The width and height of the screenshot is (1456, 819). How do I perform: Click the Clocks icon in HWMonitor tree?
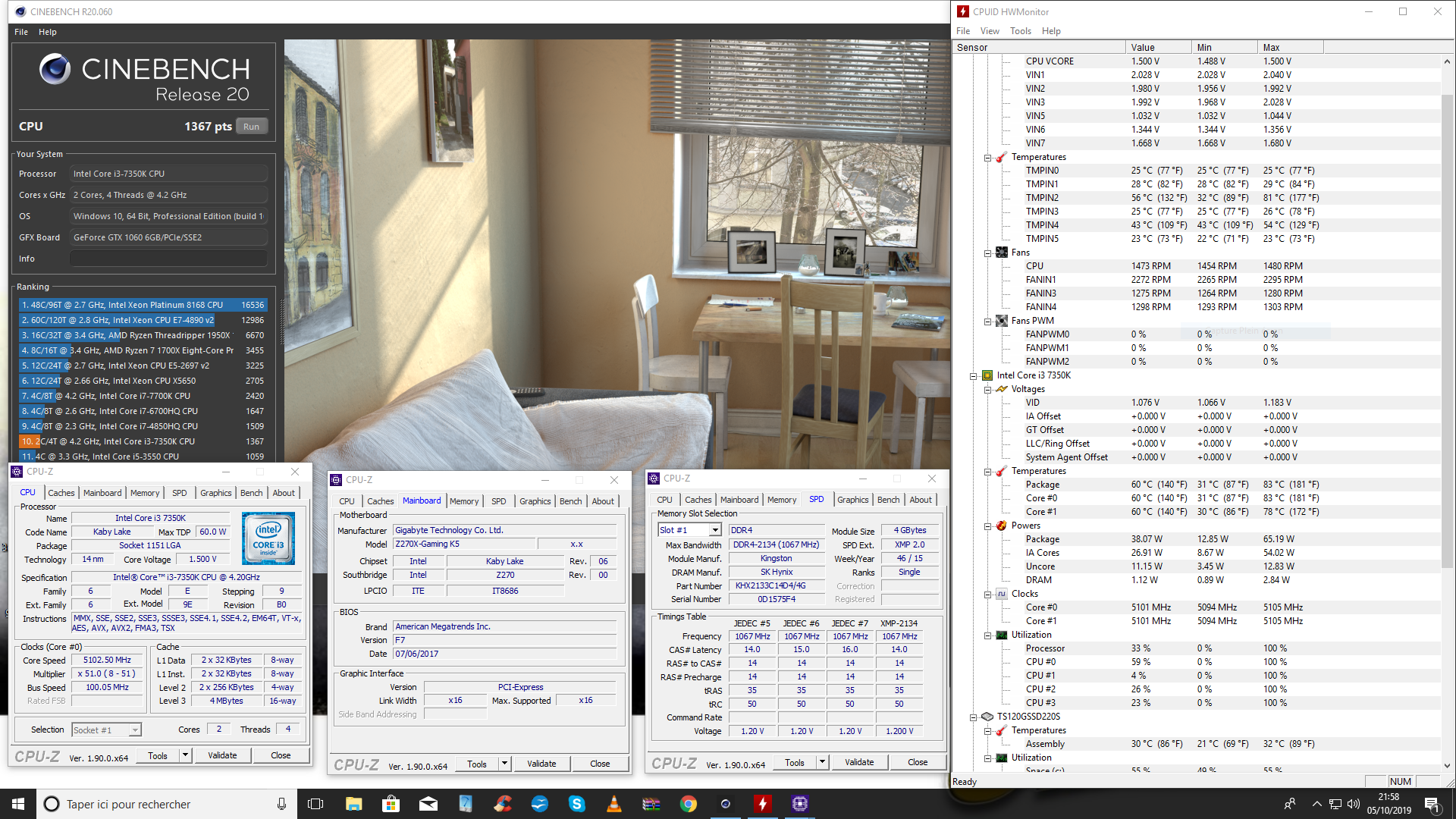[x=1001, y=594]
